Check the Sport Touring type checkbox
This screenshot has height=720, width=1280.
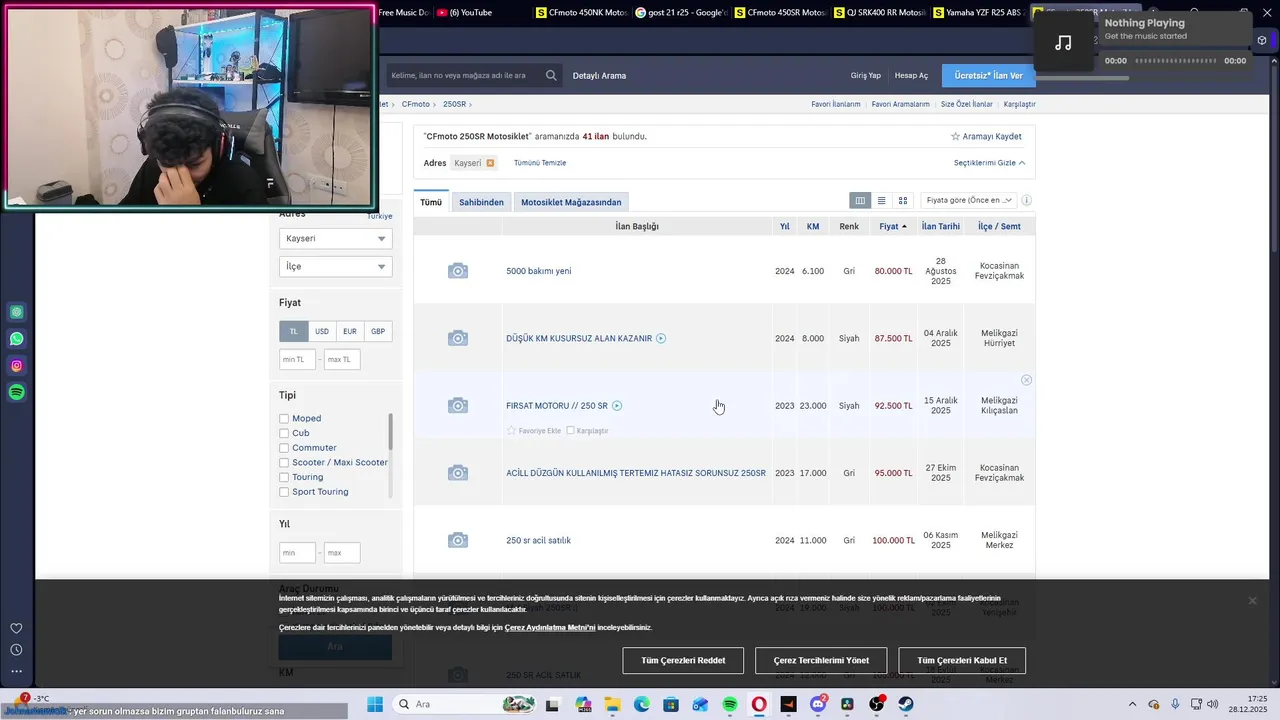tap(284, 492)
